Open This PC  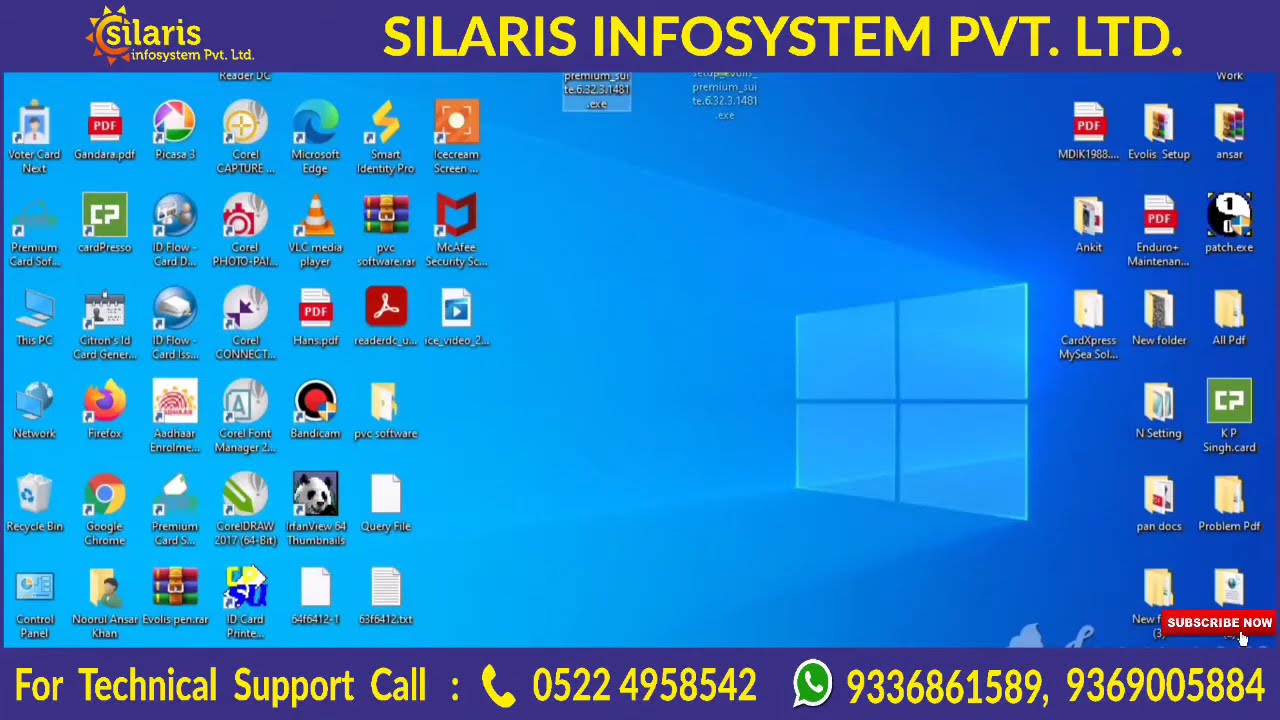pyautogui.click(x=35, y=316)
